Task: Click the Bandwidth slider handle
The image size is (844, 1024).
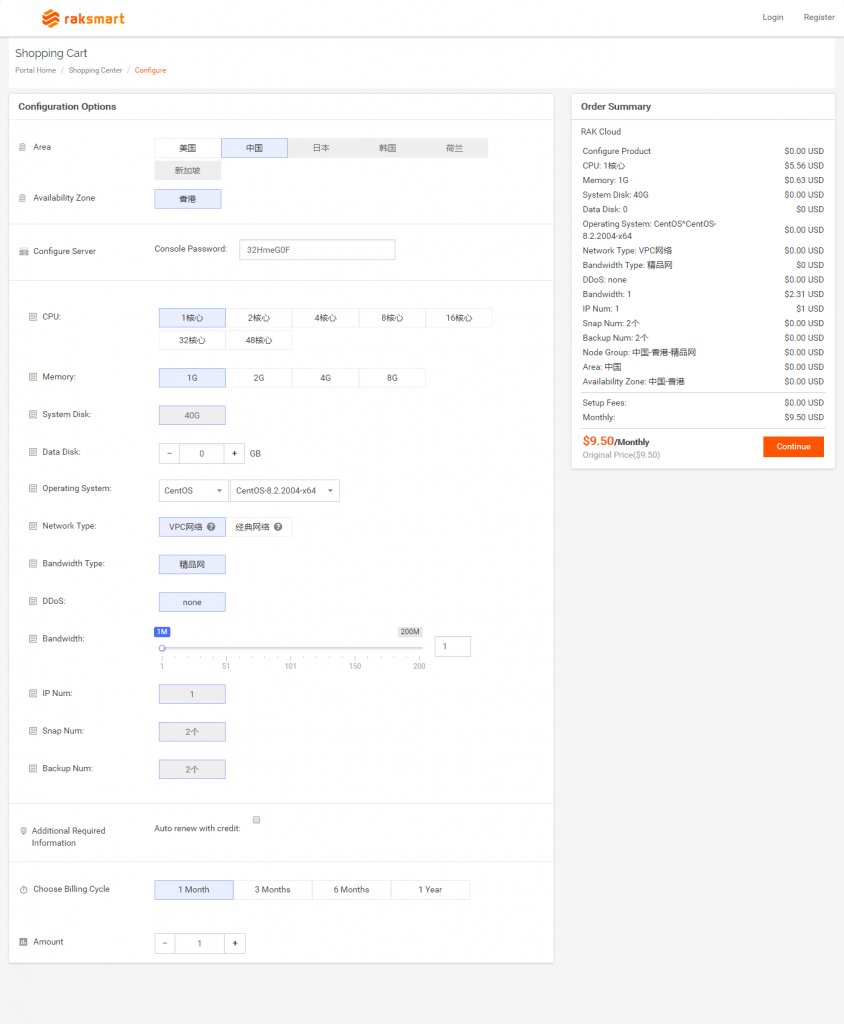Action: [x=162, y=648]
